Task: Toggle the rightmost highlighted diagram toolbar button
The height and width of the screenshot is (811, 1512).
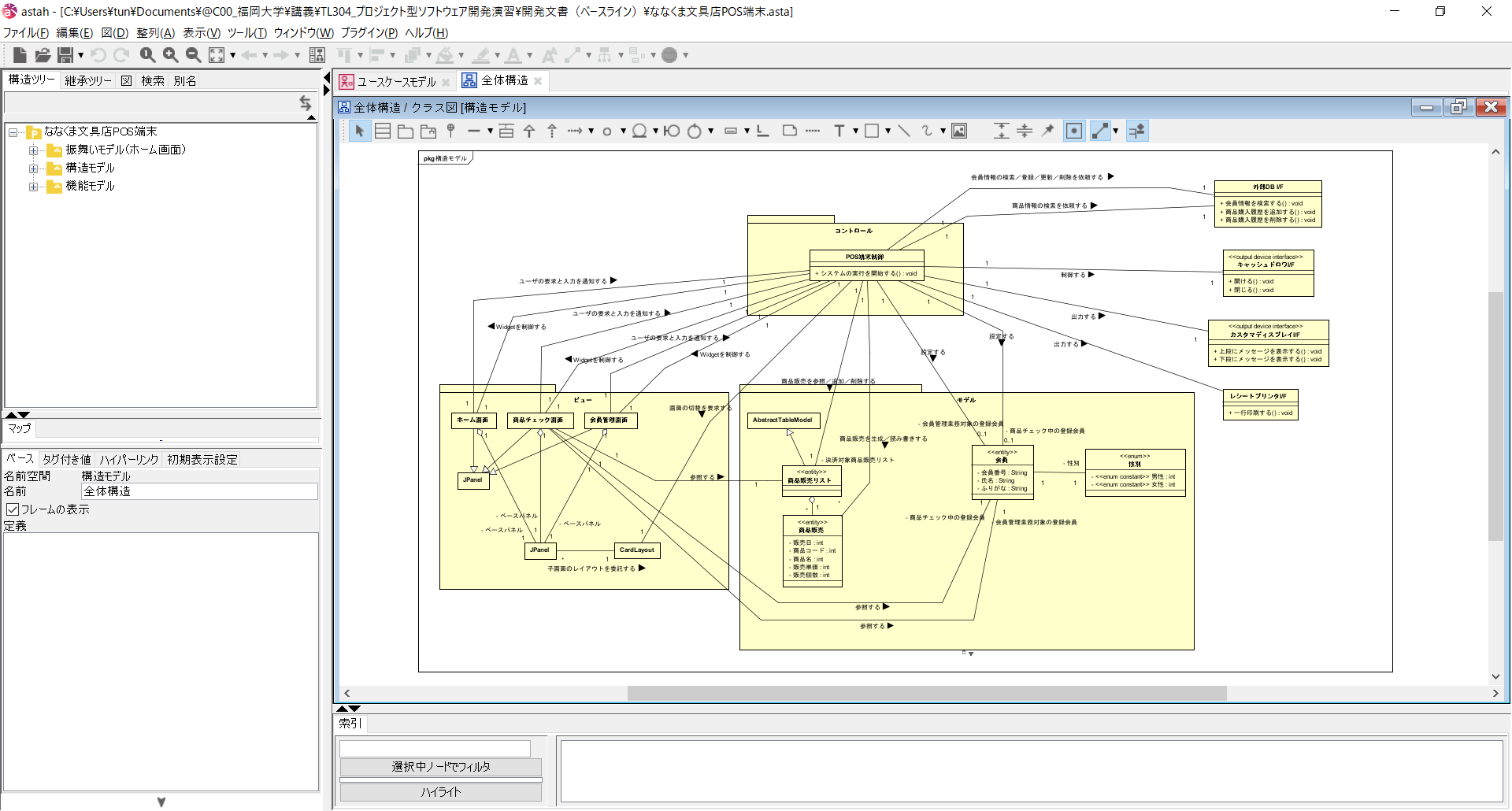Action: pos(1137,131)
